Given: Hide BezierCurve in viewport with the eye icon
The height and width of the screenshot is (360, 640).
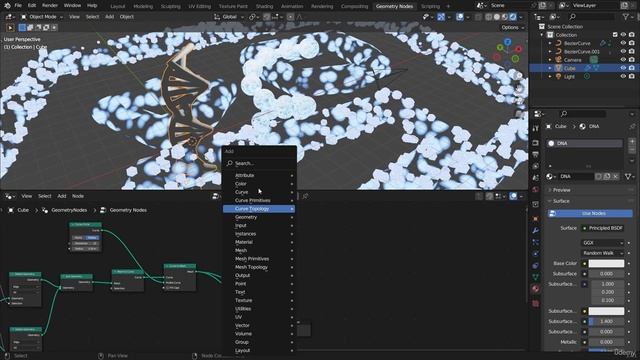Looking at the screenshot, I should click(623, 43).
